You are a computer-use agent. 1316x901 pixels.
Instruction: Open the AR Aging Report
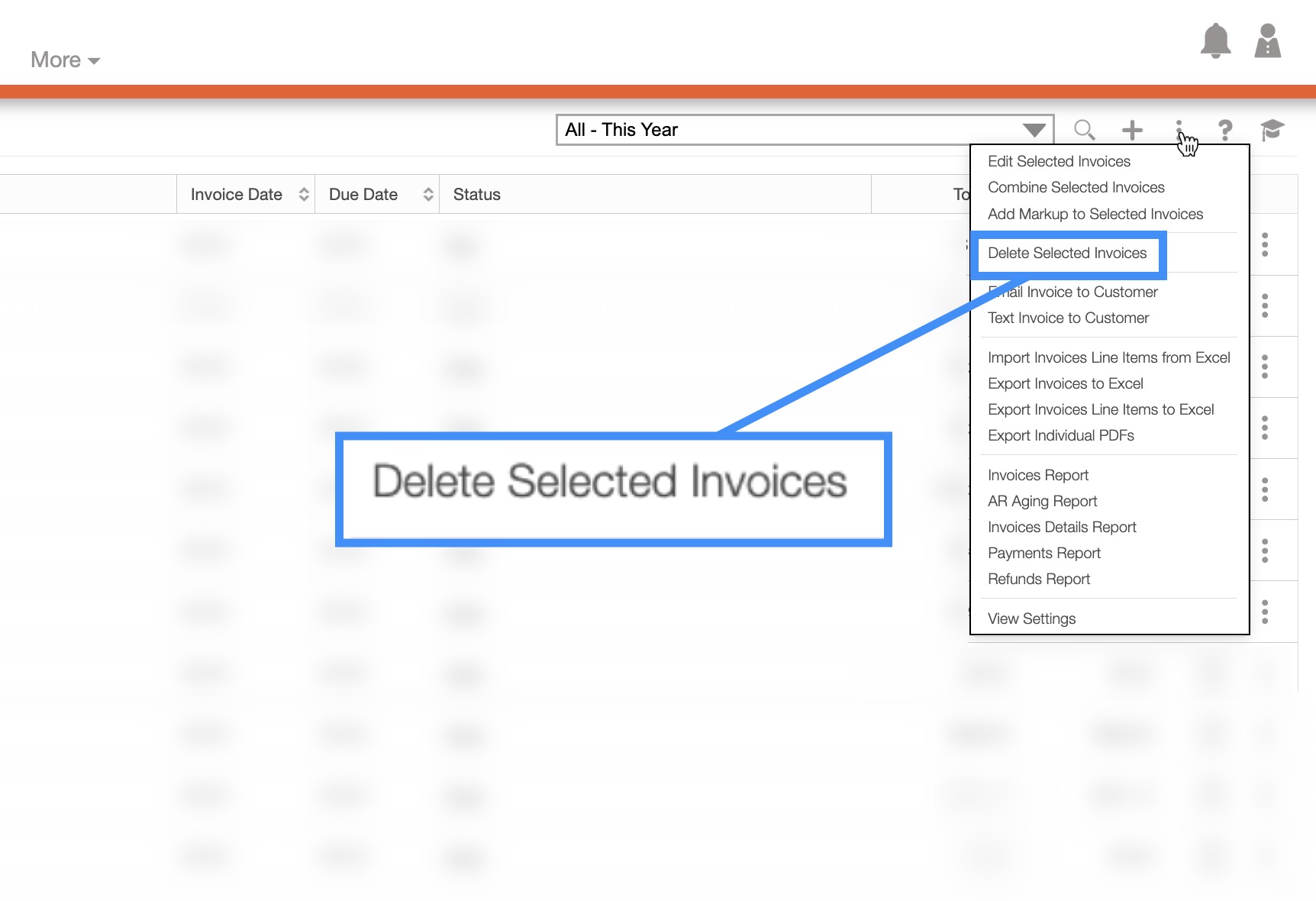(1042, 502)
